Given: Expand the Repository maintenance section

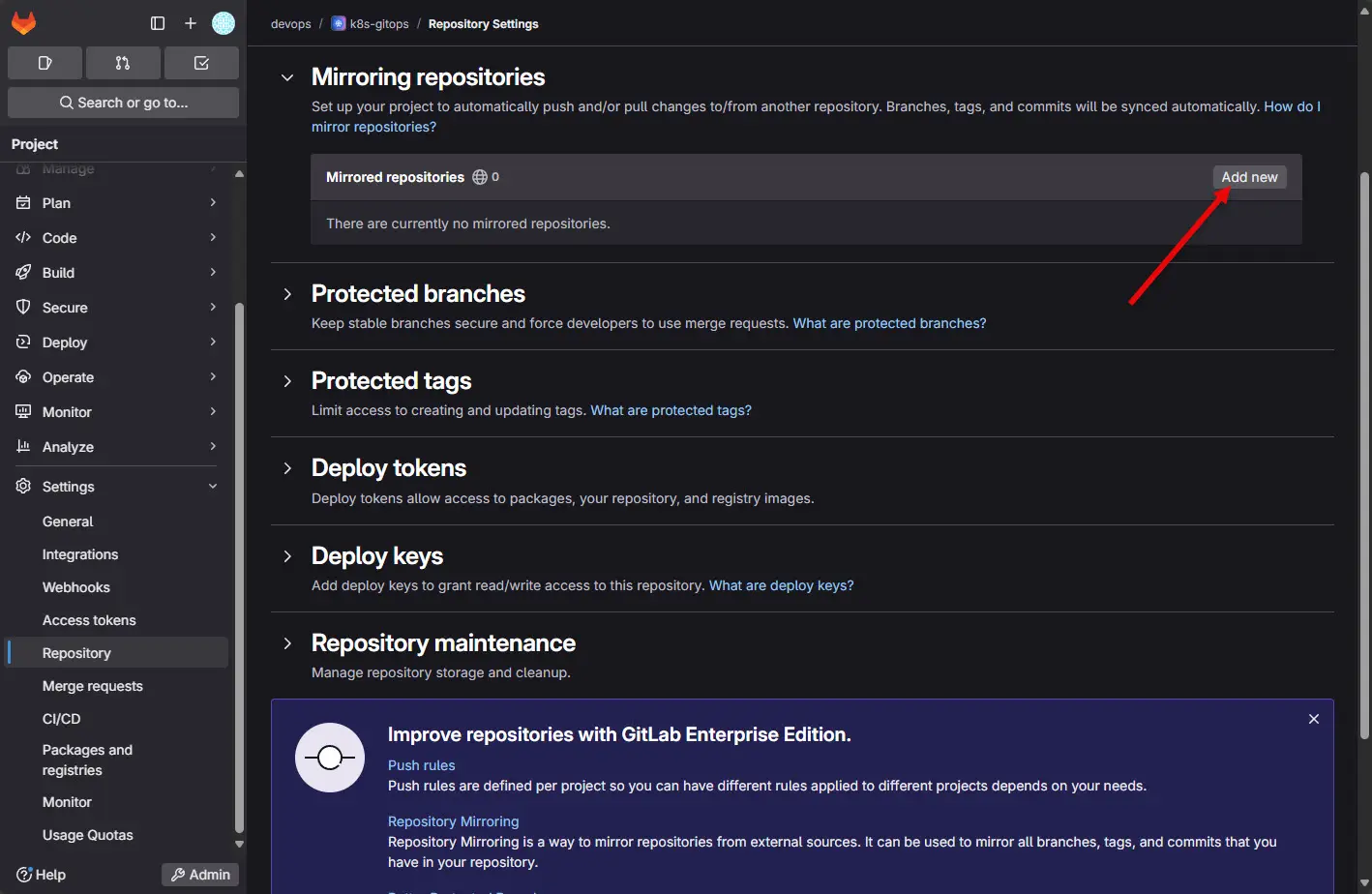Looking at the screenshot, I should coord(287,643).
